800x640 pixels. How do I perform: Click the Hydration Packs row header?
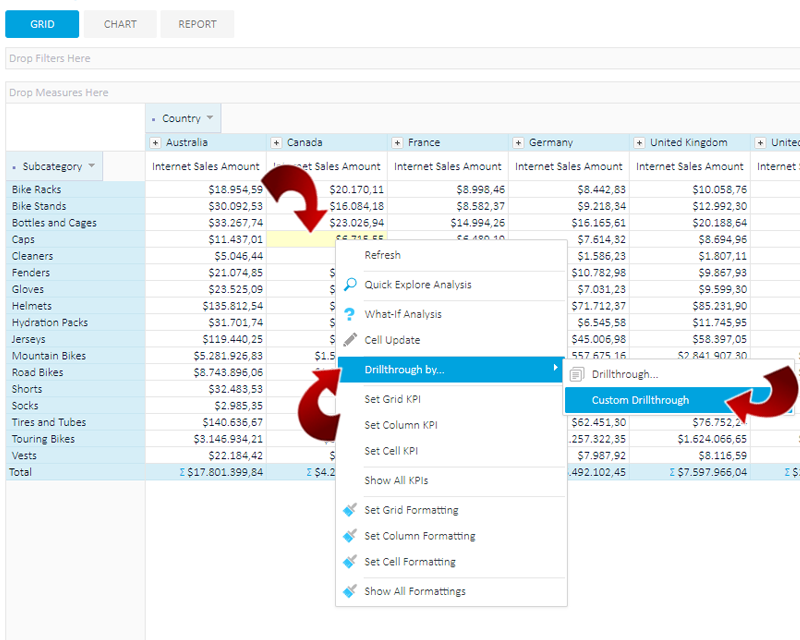76,323
